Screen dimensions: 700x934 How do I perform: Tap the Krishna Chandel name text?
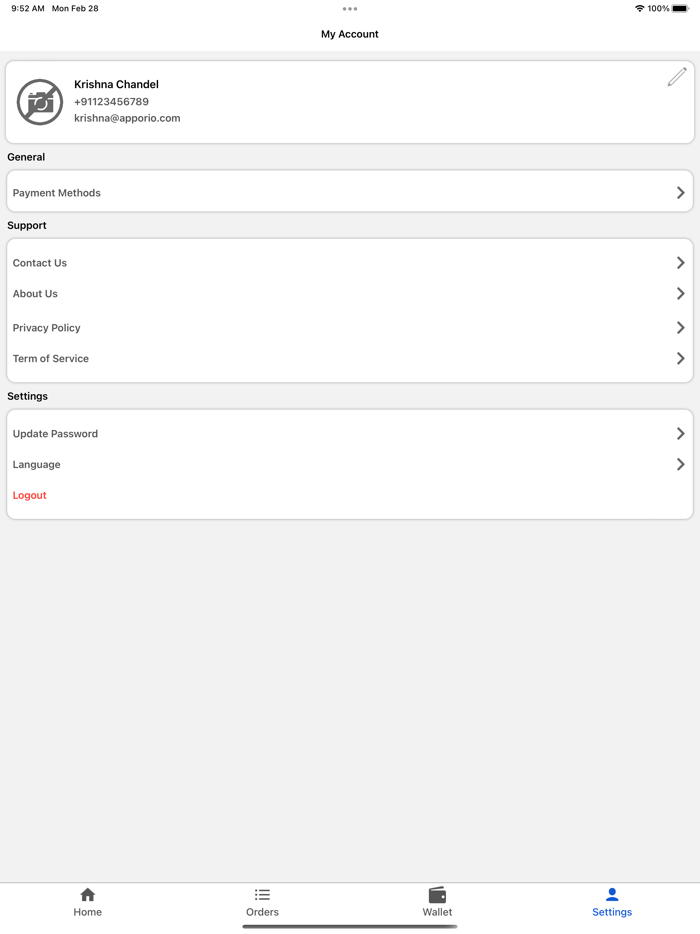click(x=116, y=85)
